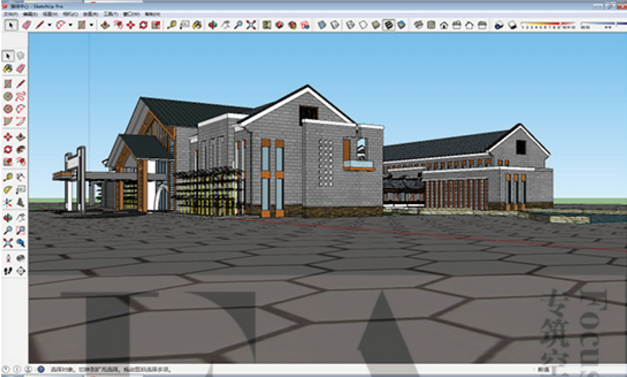
Task: Expand the Arc tool dropdown arrow
Action: [70, 25]
